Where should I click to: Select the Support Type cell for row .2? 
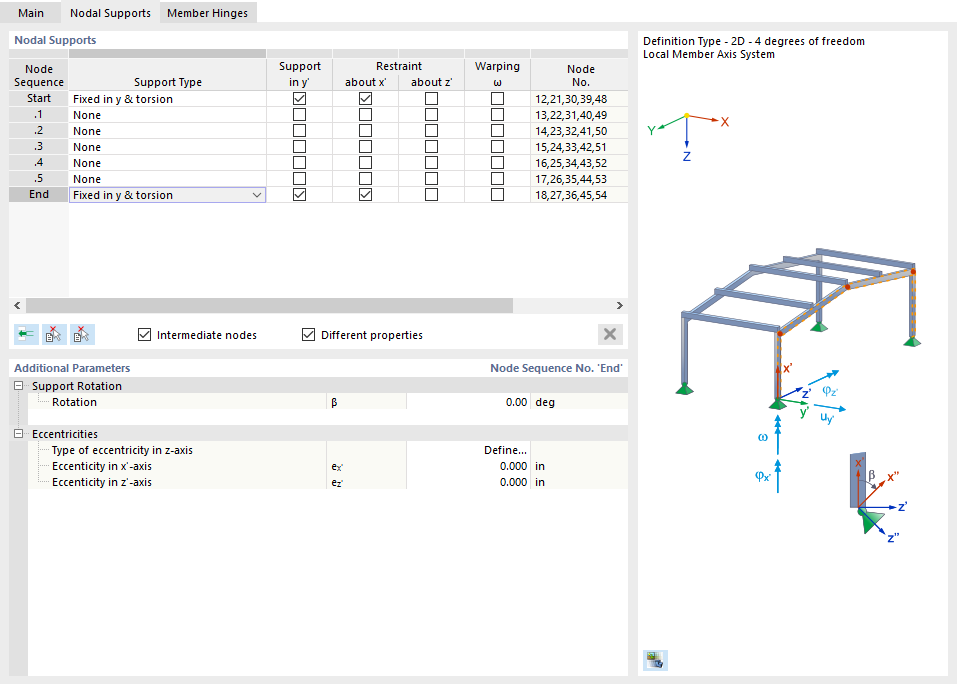[x=167, y=130]
